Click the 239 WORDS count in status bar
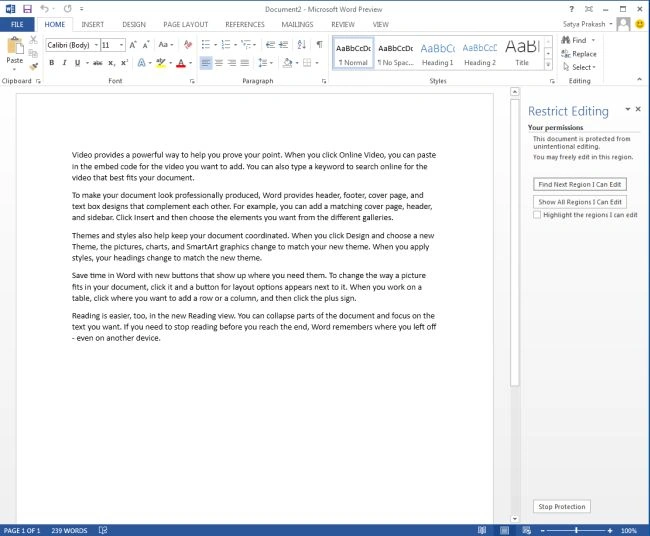 click(x=69, y=530)
